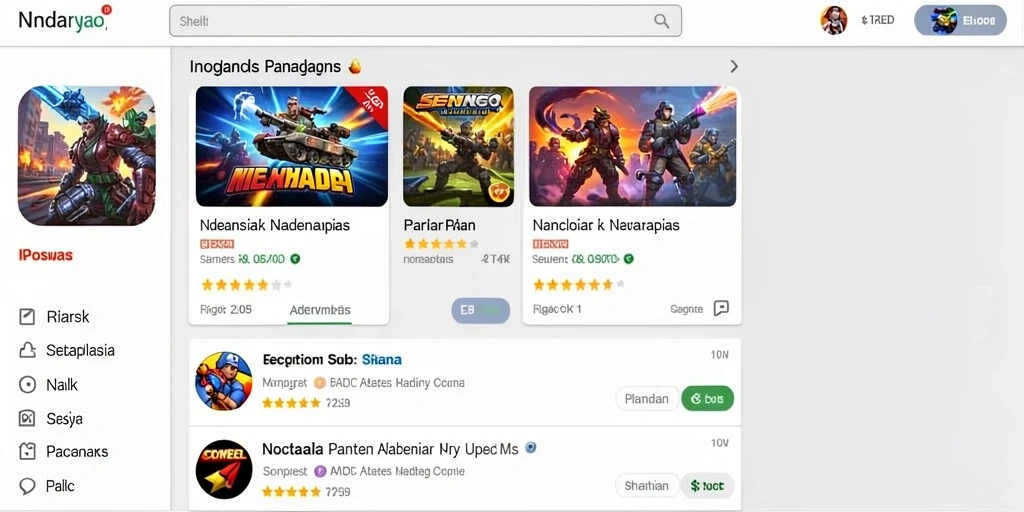Open the IPoswas sidebar item

[46, 255]
